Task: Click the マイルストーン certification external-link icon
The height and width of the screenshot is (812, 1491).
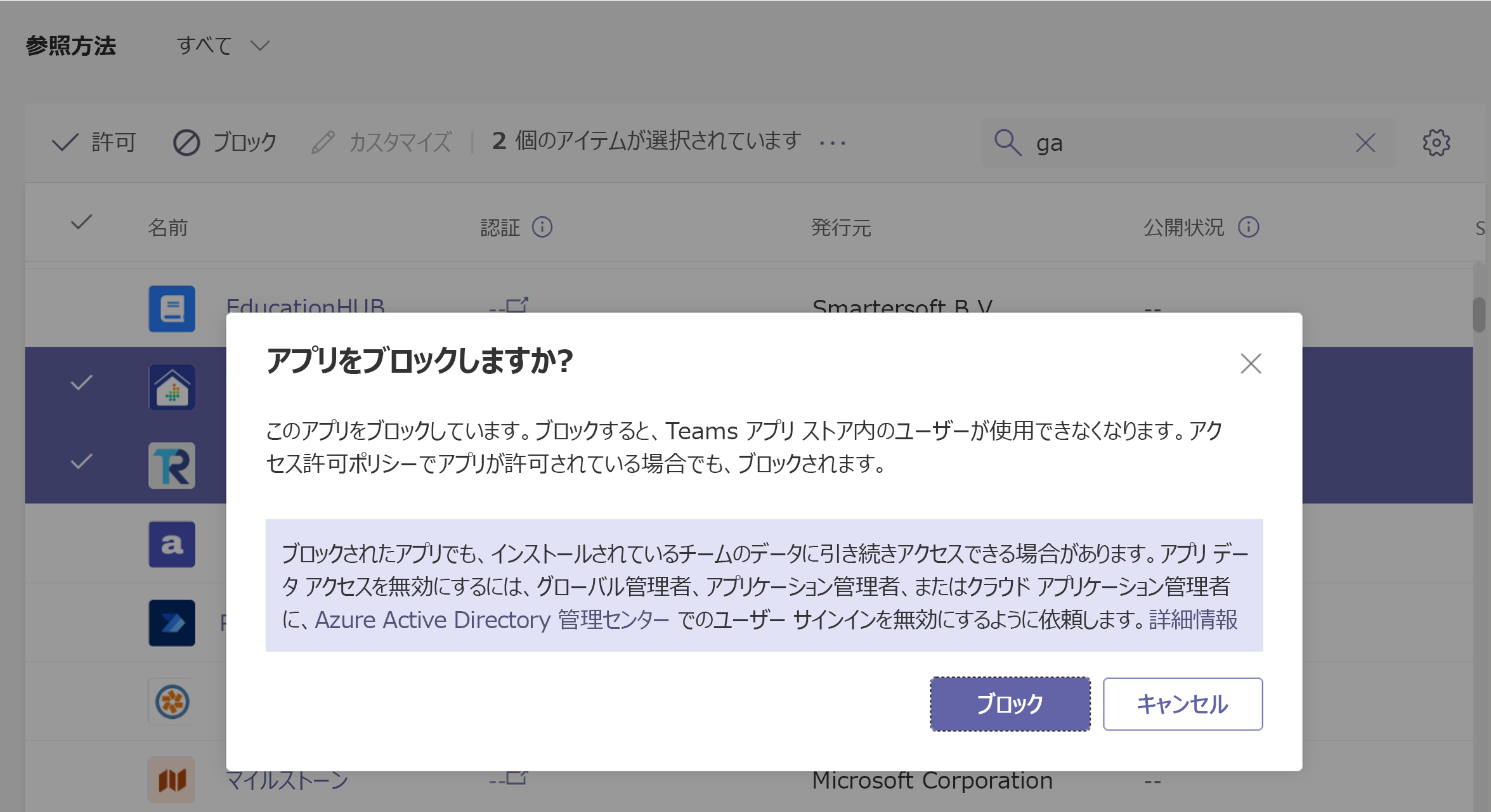Action: tap(518, 778)
